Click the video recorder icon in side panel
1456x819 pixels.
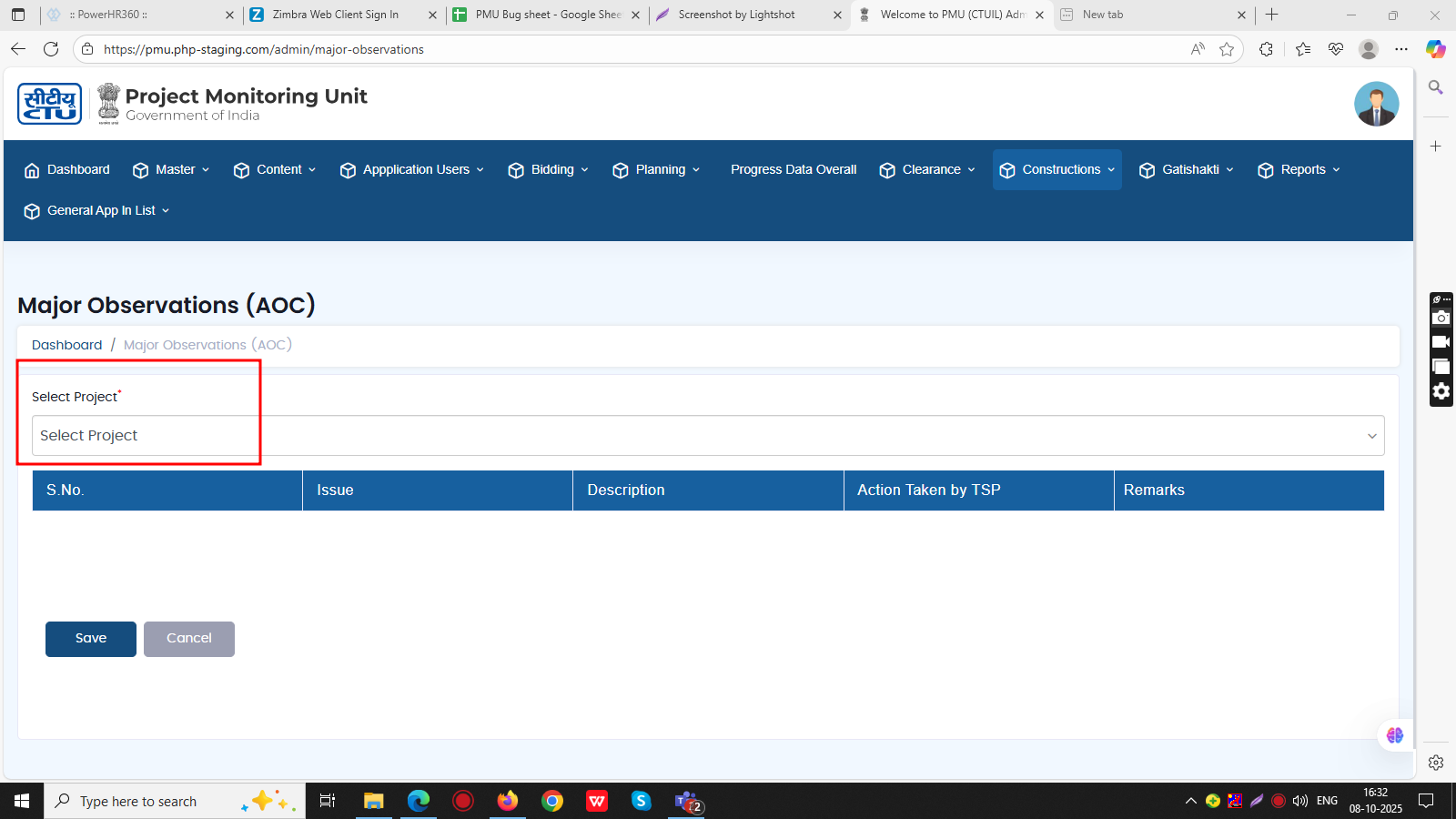1441,342
